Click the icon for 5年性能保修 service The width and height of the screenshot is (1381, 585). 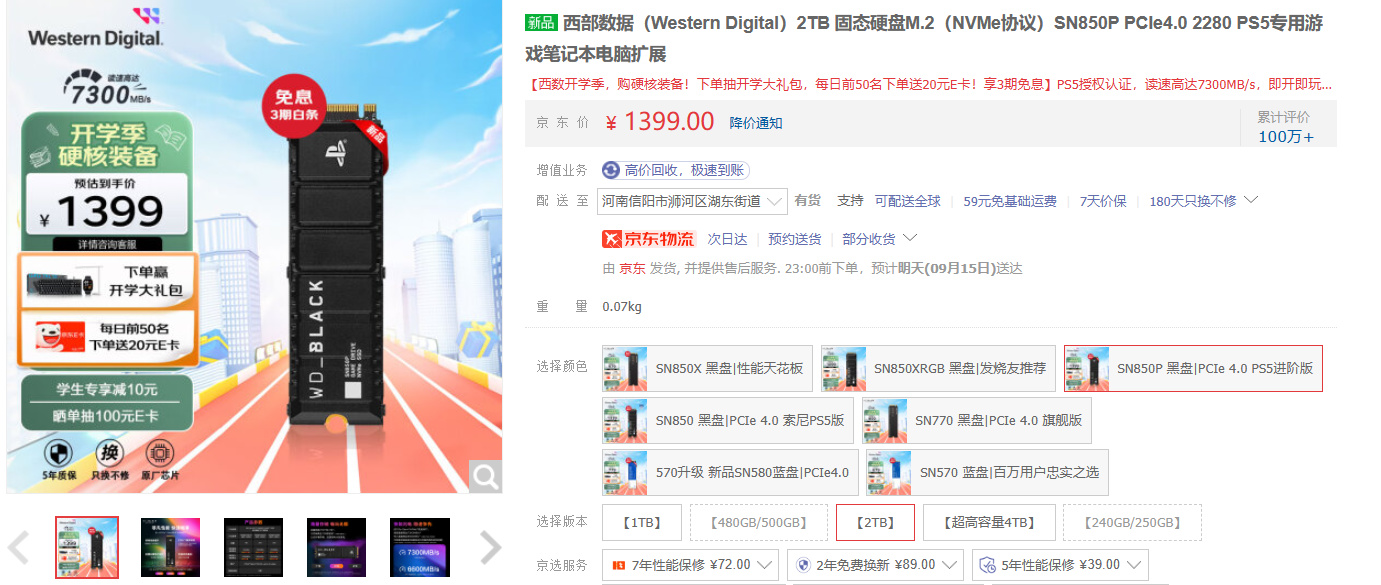pyautogui.click(x=987, y=565)
